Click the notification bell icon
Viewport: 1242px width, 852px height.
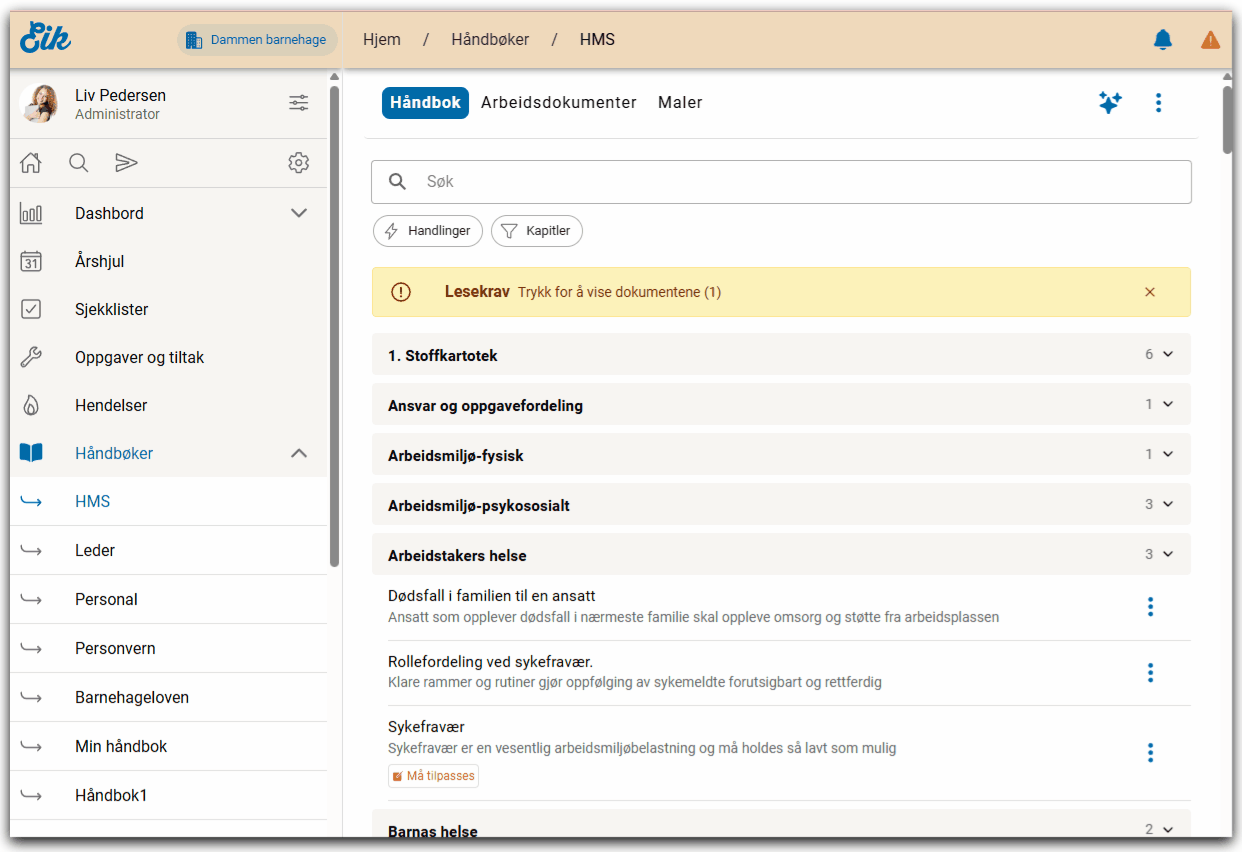pyautogui.click(x=1162, y=40)
